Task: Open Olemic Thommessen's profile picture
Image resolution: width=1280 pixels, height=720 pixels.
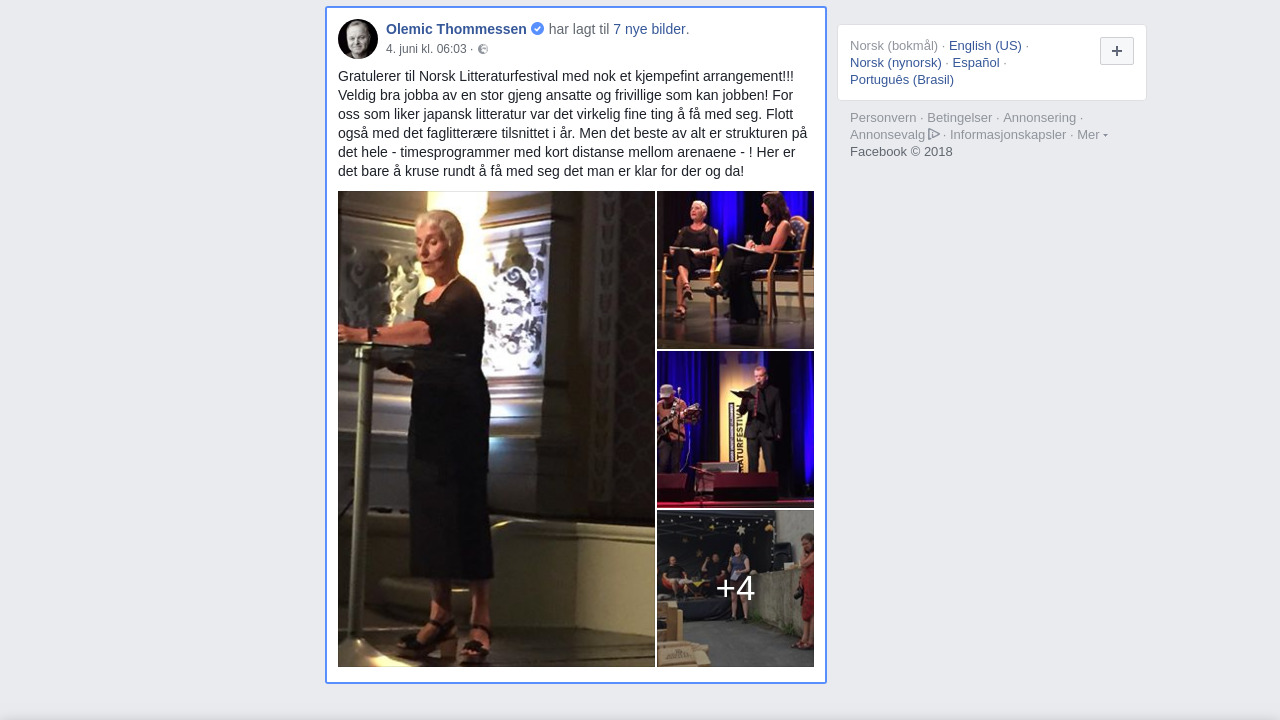Action: tap(358, 39)
